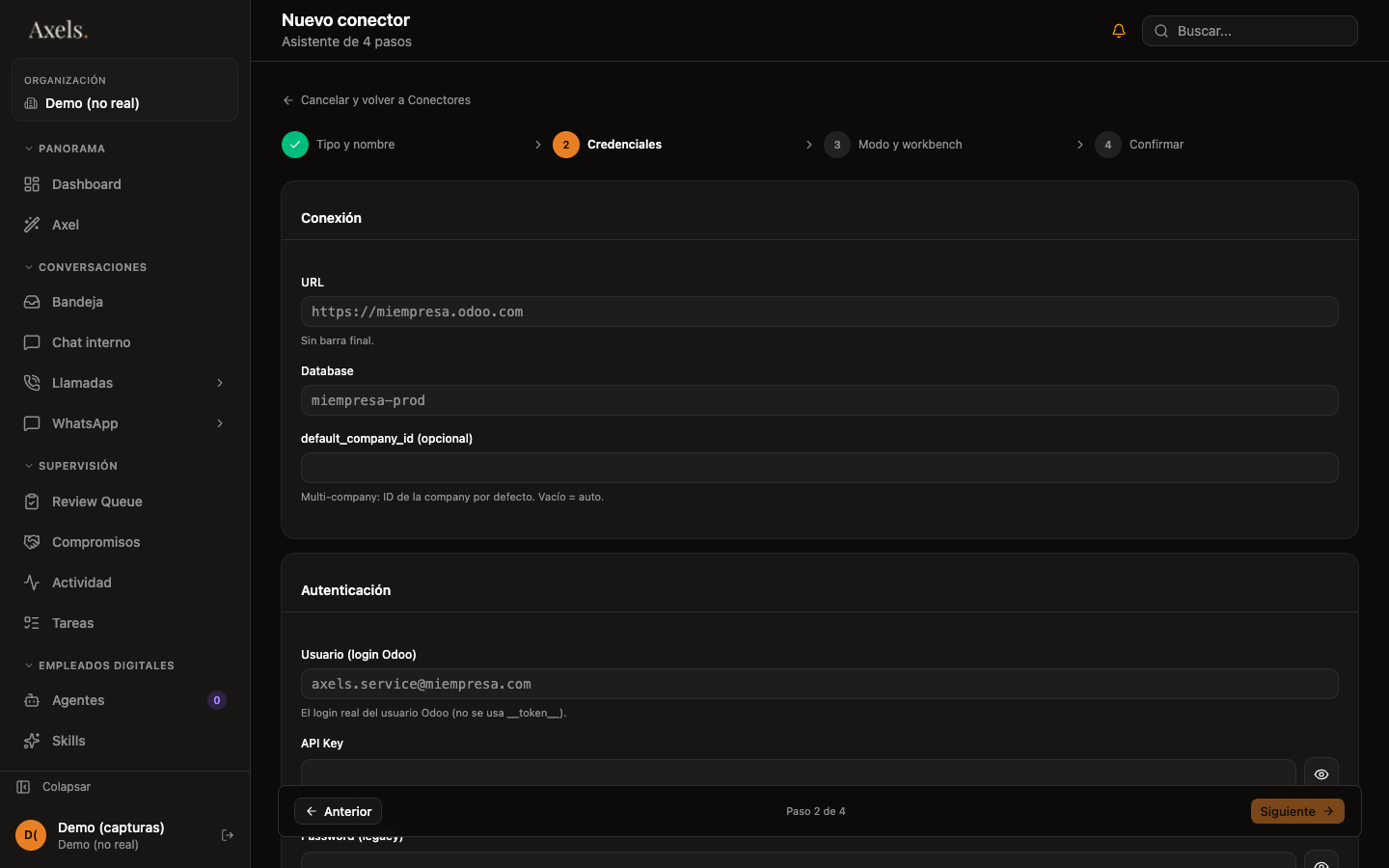Click the green completed step checkmark
The height and width of the screenshot is (868, 1389).
(295, 145)
